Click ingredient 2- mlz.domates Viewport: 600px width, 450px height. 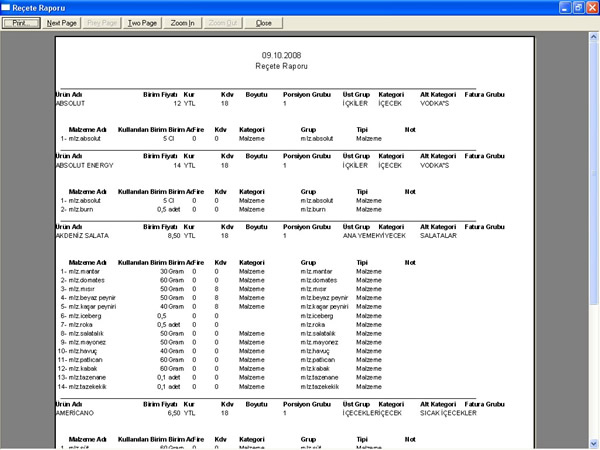click(x=82, y=280)
